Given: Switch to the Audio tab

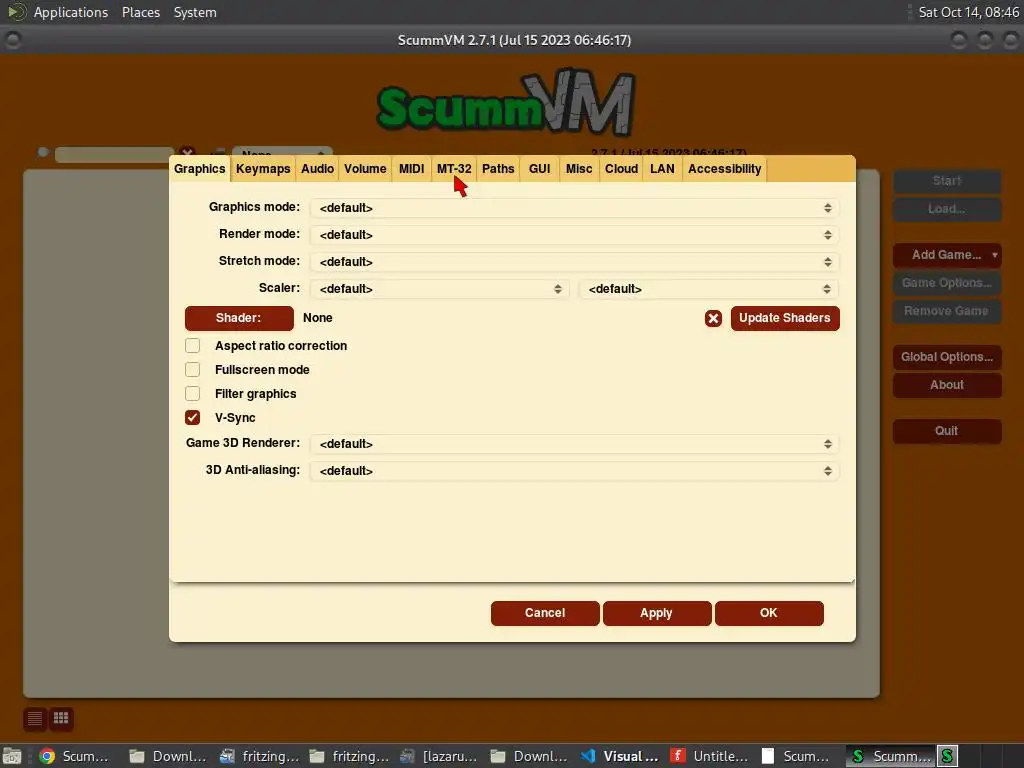Looking at the screenshot, I should [317, 169].
